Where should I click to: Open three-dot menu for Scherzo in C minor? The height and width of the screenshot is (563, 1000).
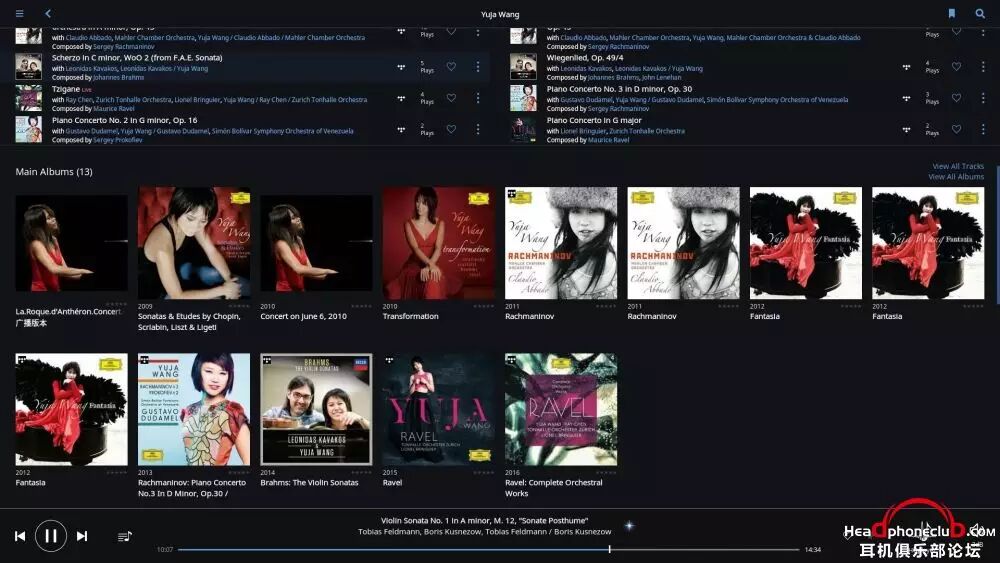point(478,66)
